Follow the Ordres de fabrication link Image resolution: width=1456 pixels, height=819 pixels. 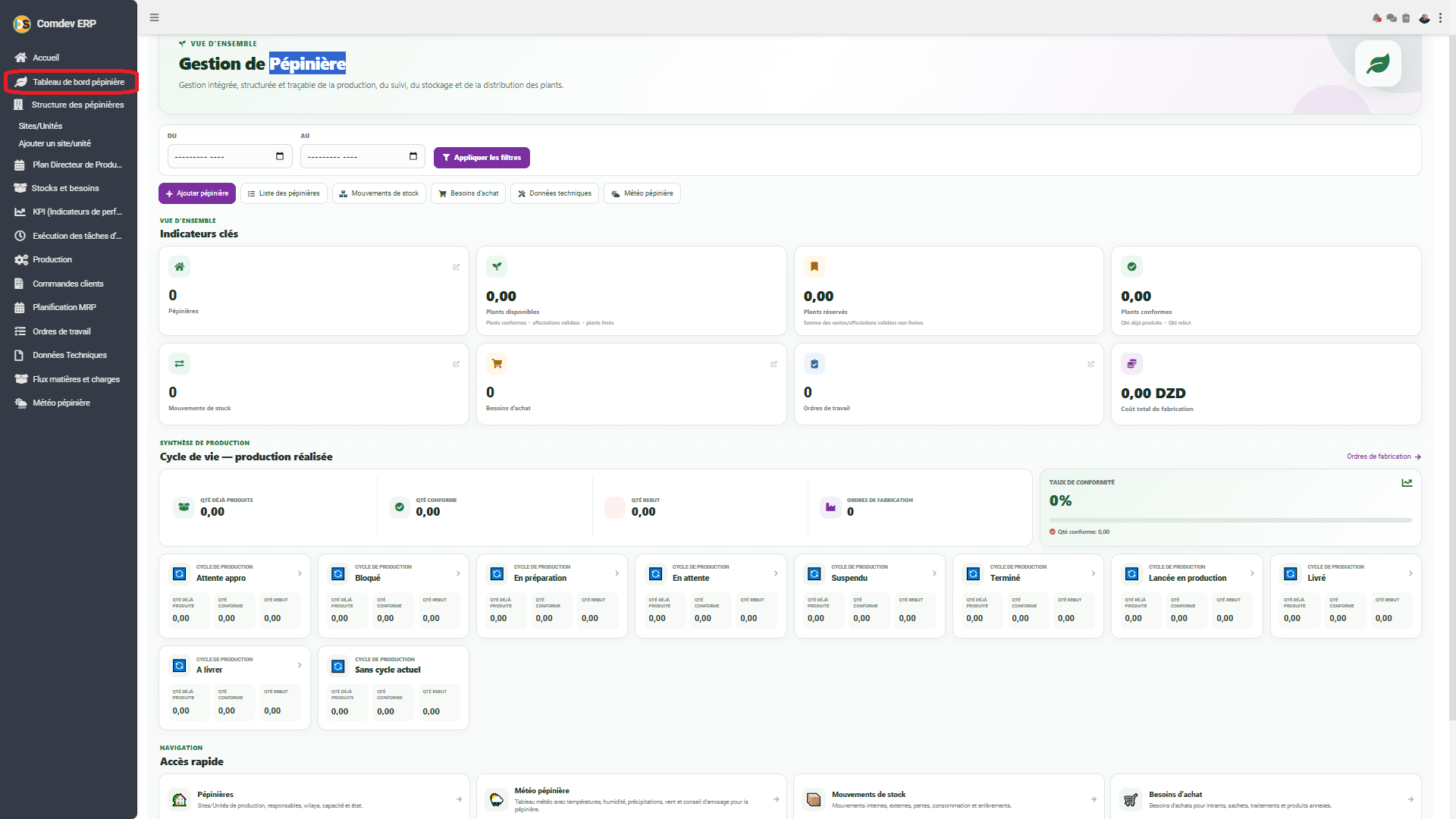[x=1384, y=457]
